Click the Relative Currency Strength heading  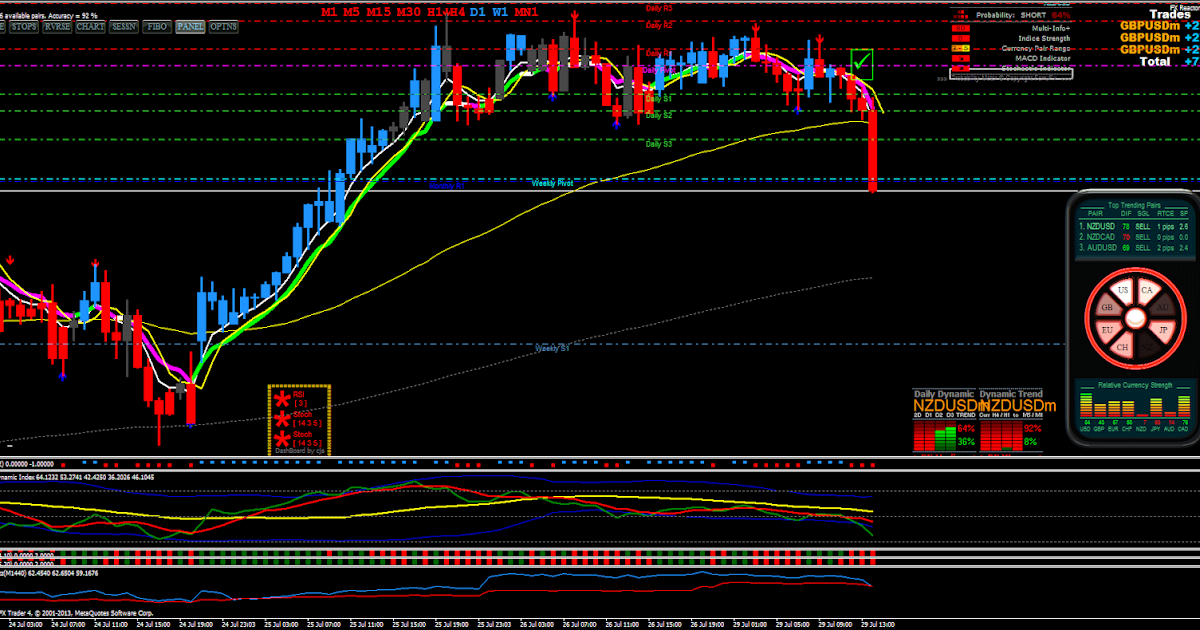coord(1135,385)
